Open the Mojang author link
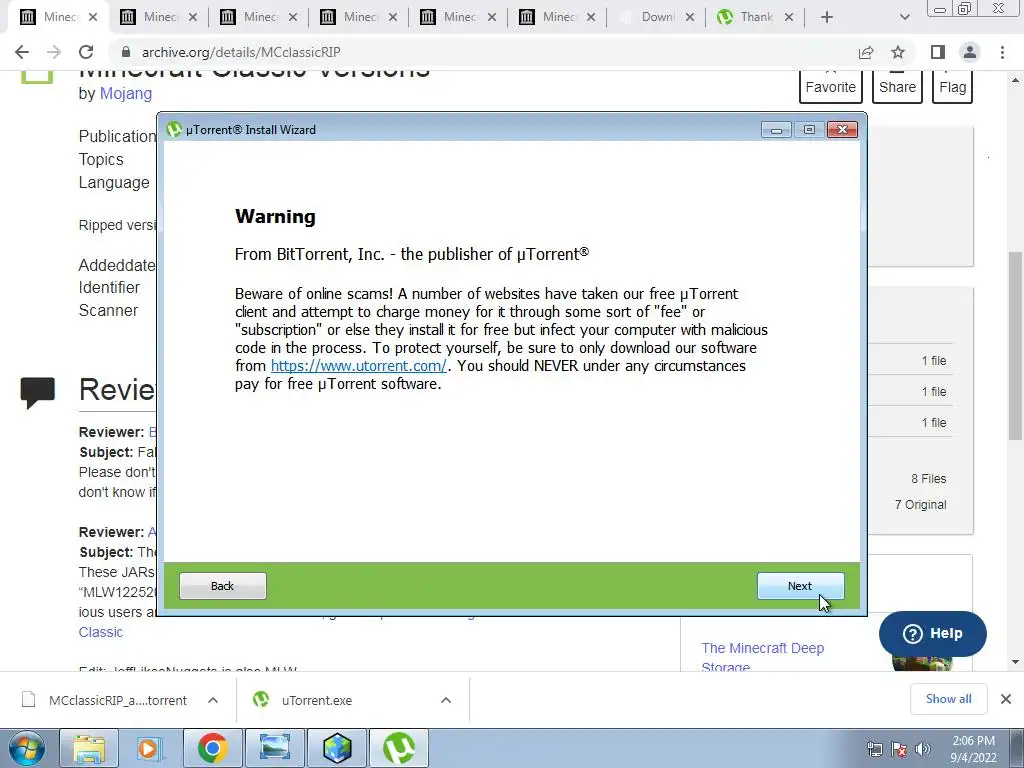The image size is (1024, 768). point(126,93)
